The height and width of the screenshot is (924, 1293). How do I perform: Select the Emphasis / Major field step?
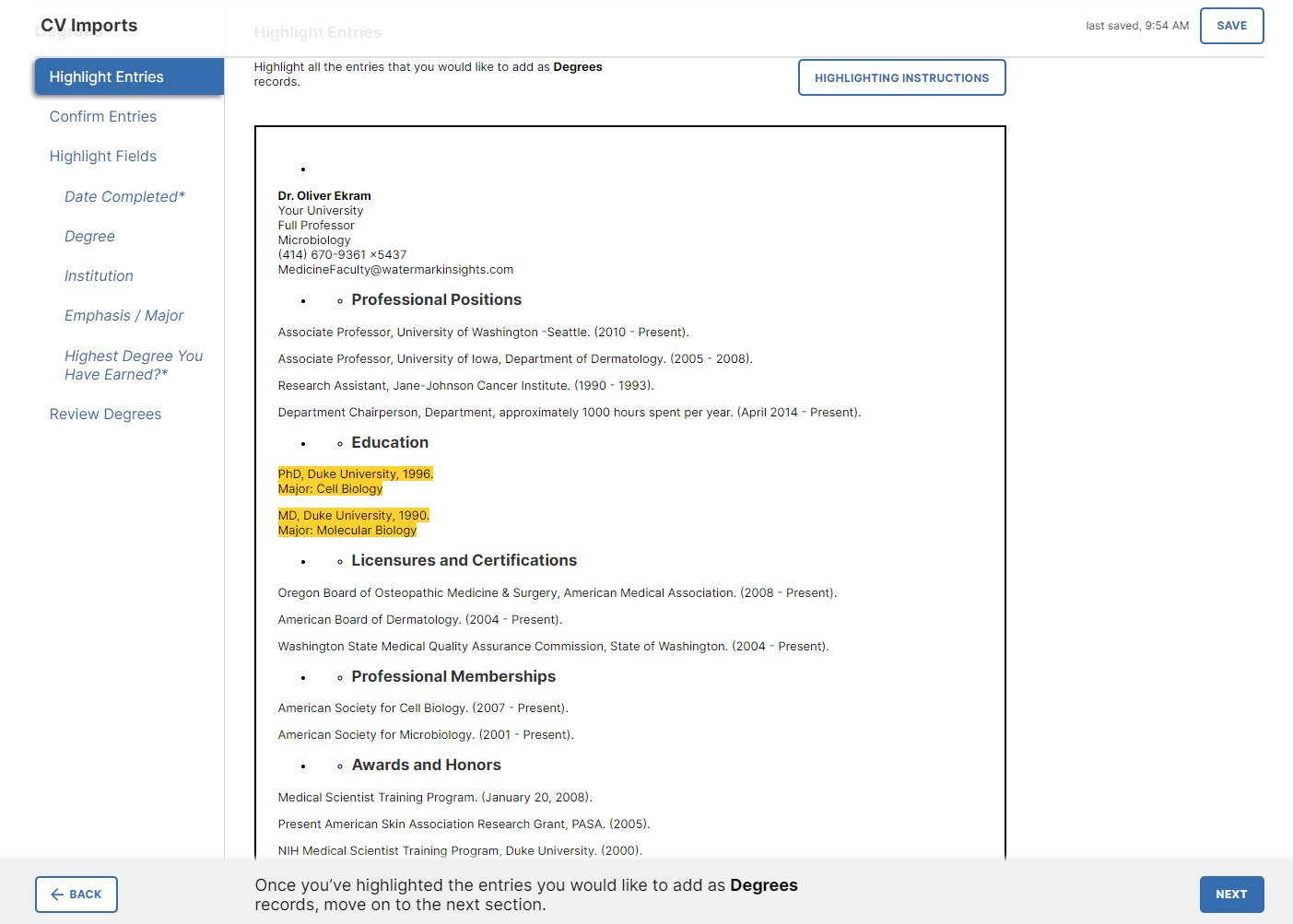point(123,315)
